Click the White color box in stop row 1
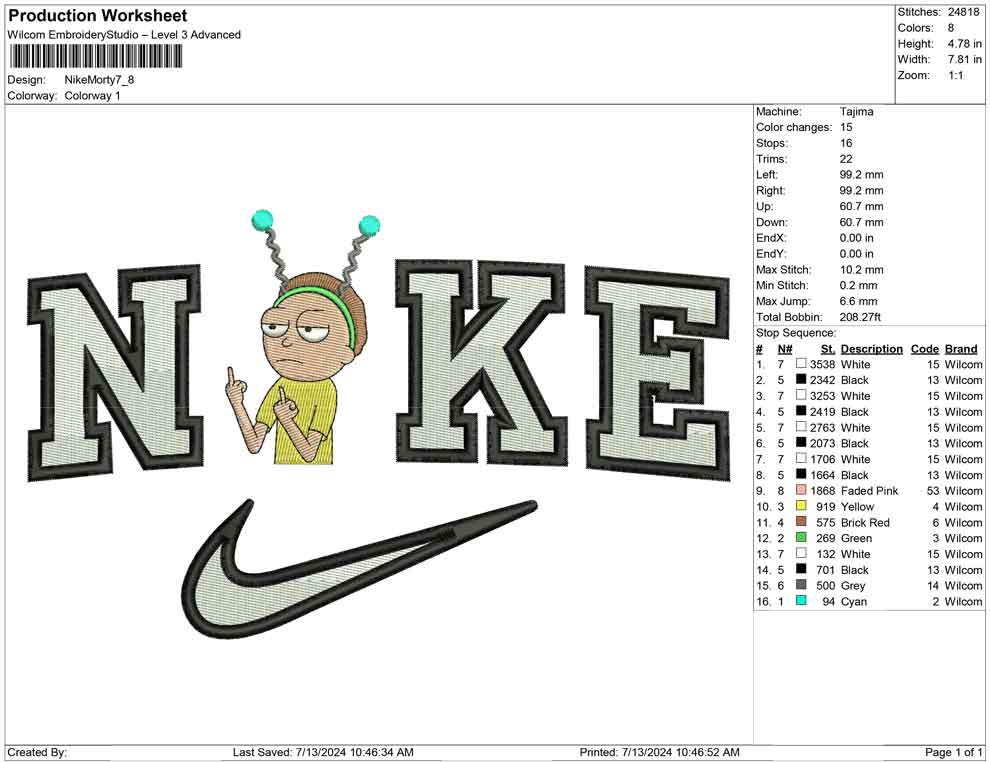The image size is (990, 762). [x=800, y=364]
